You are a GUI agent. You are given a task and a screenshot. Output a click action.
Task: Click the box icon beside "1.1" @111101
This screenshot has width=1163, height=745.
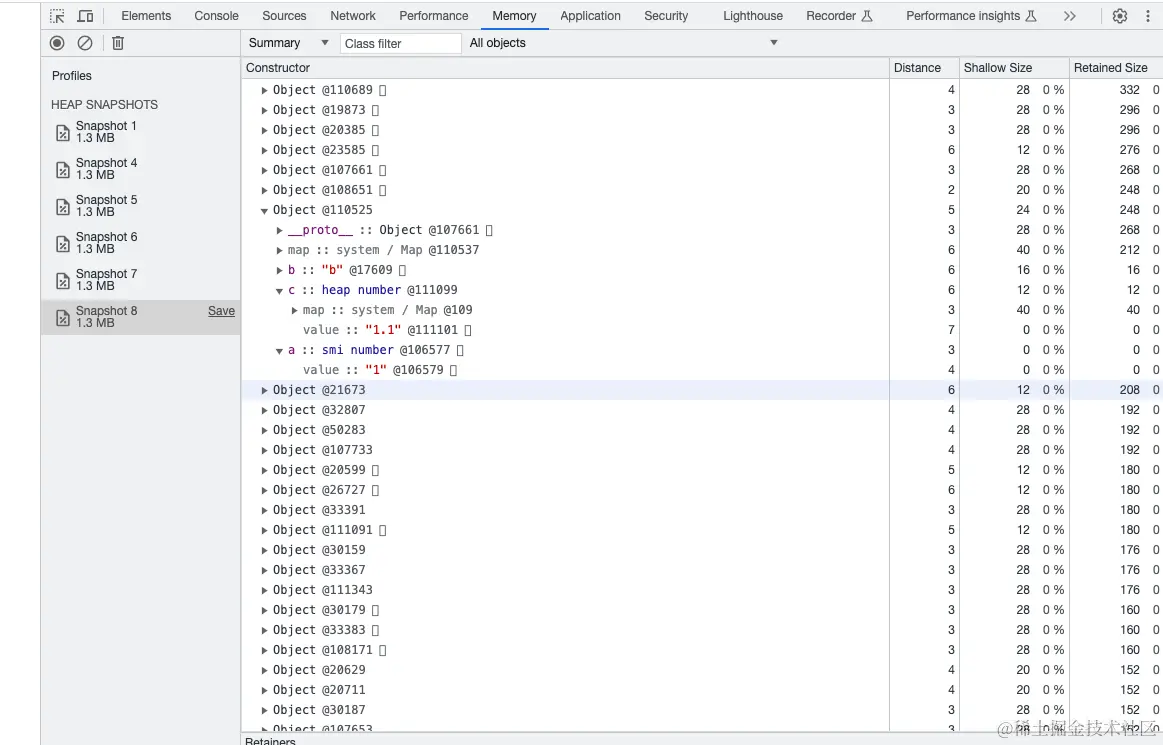(x=468, y=330)
